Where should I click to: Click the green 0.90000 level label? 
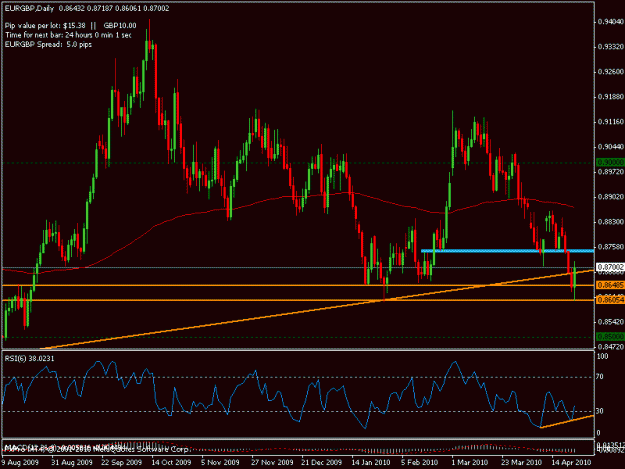pyautogui.click(x=610, y=163)
